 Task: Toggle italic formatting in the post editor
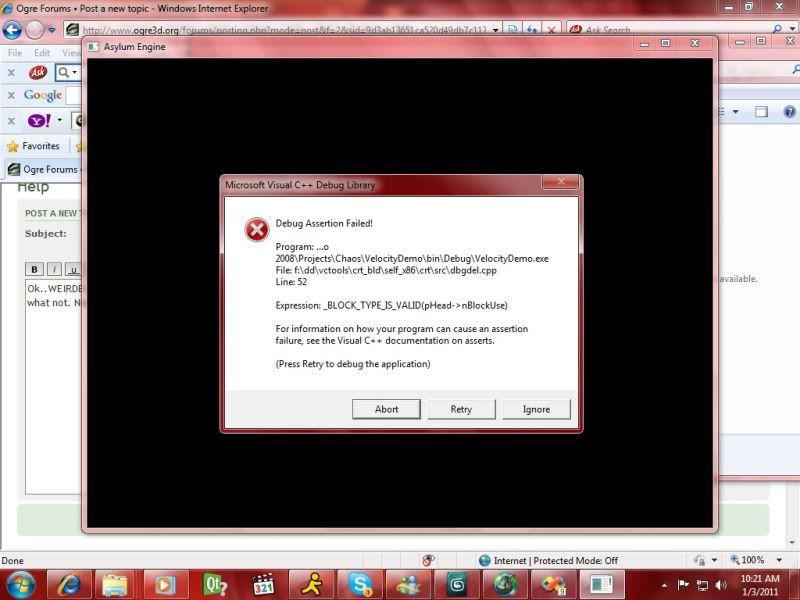click(54, 269)
